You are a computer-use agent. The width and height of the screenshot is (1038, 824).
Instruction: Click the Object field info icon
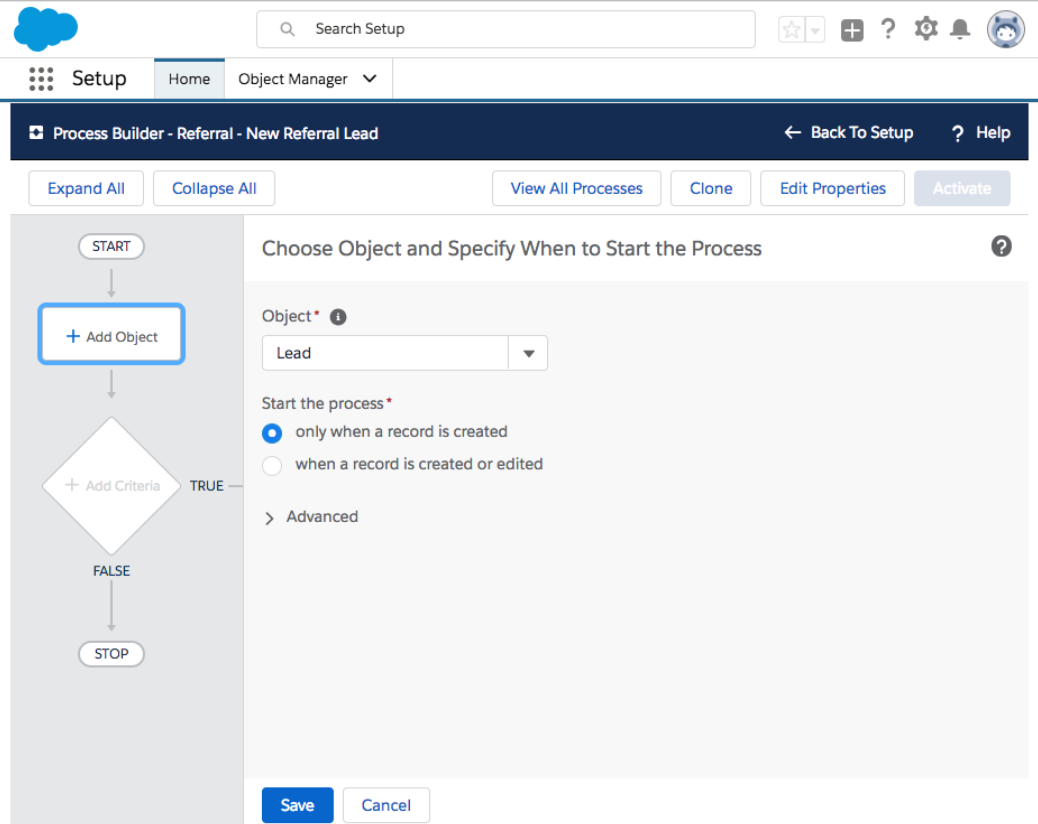point(337,316)
